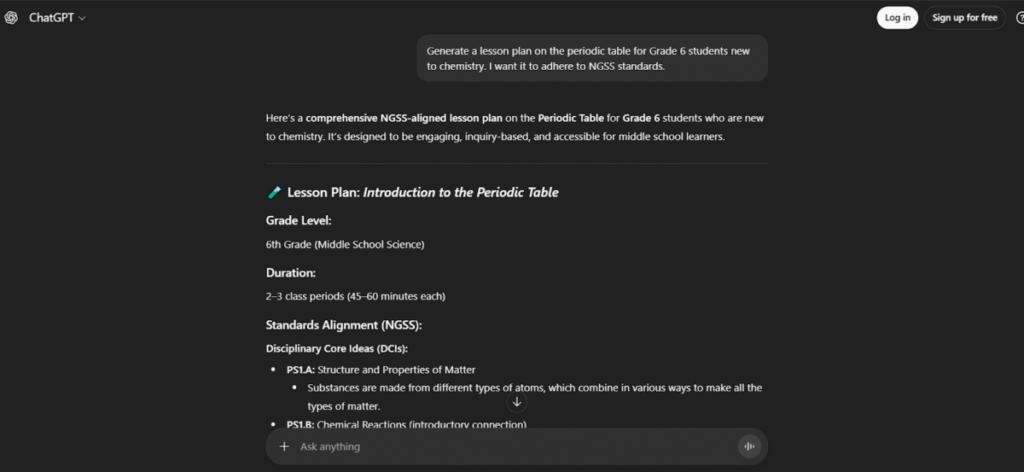This screenshot has width=1024, height=472.
Task: Click the 6th Grade (Middle School Science) text
Action: 345,244
